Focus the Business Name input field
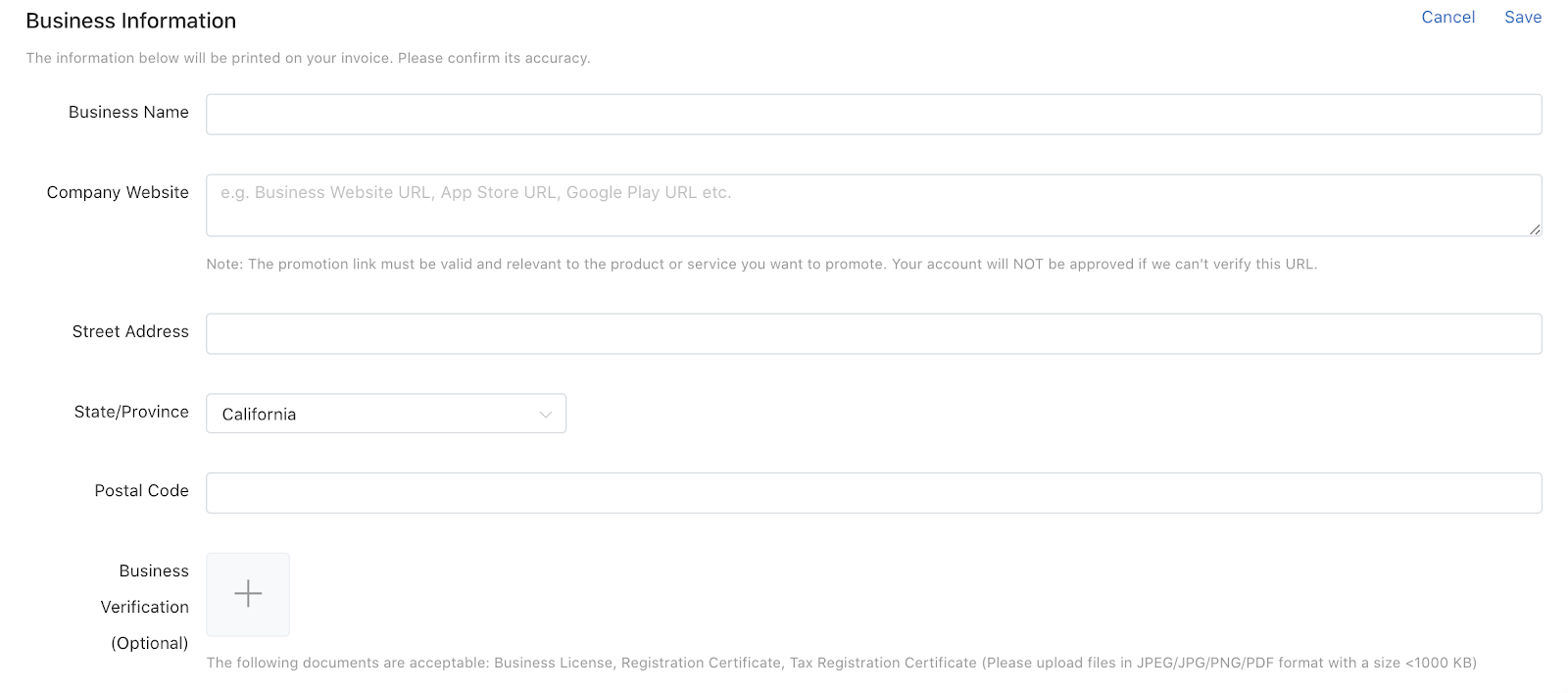Image resolution: width=1568 pixels, height=693 pixels. click(x=873, y=115)
